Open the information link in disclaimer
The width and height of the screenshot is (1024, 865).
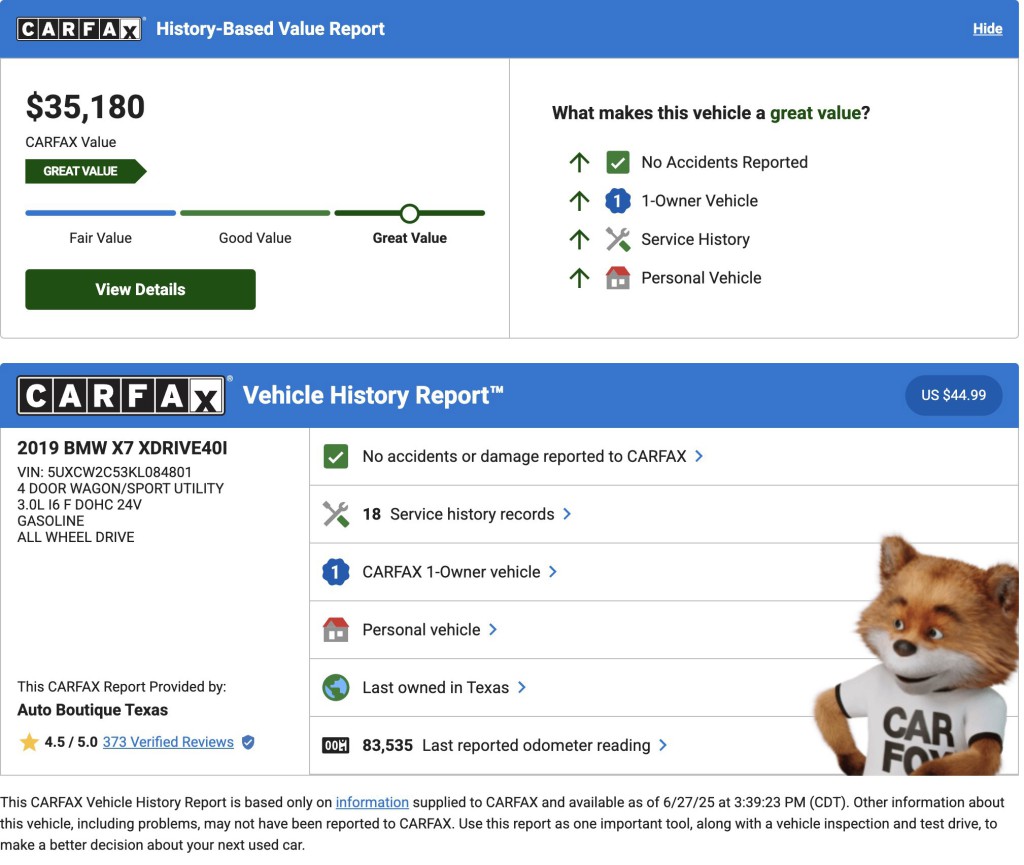click(x=372, y=802)
